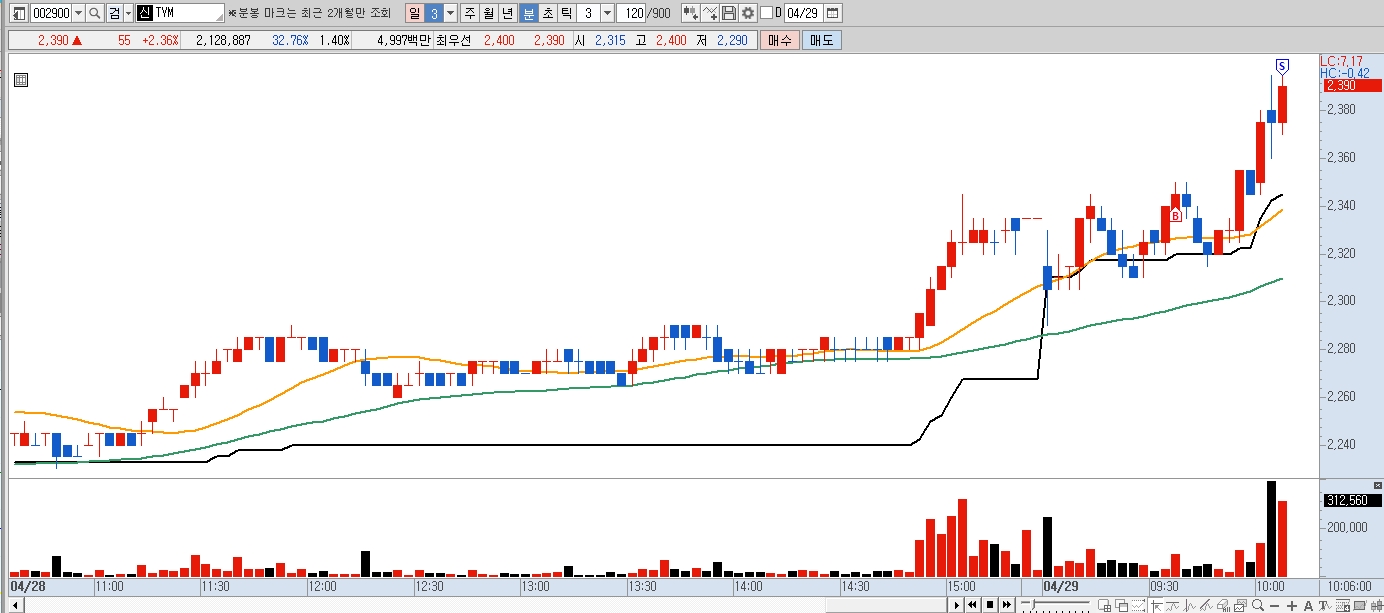Select the 년 yearly period
Viewport: 1384px width, 613px height.
tap(507, 13)
